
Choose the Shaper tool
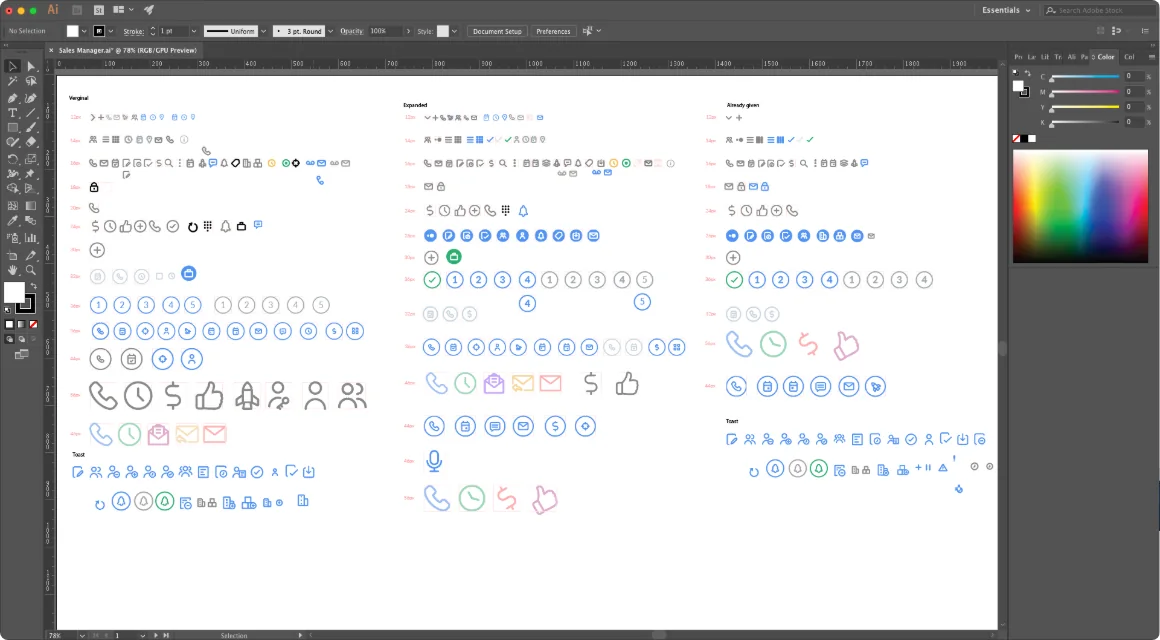pyautogui.click(x=13, y=143)
